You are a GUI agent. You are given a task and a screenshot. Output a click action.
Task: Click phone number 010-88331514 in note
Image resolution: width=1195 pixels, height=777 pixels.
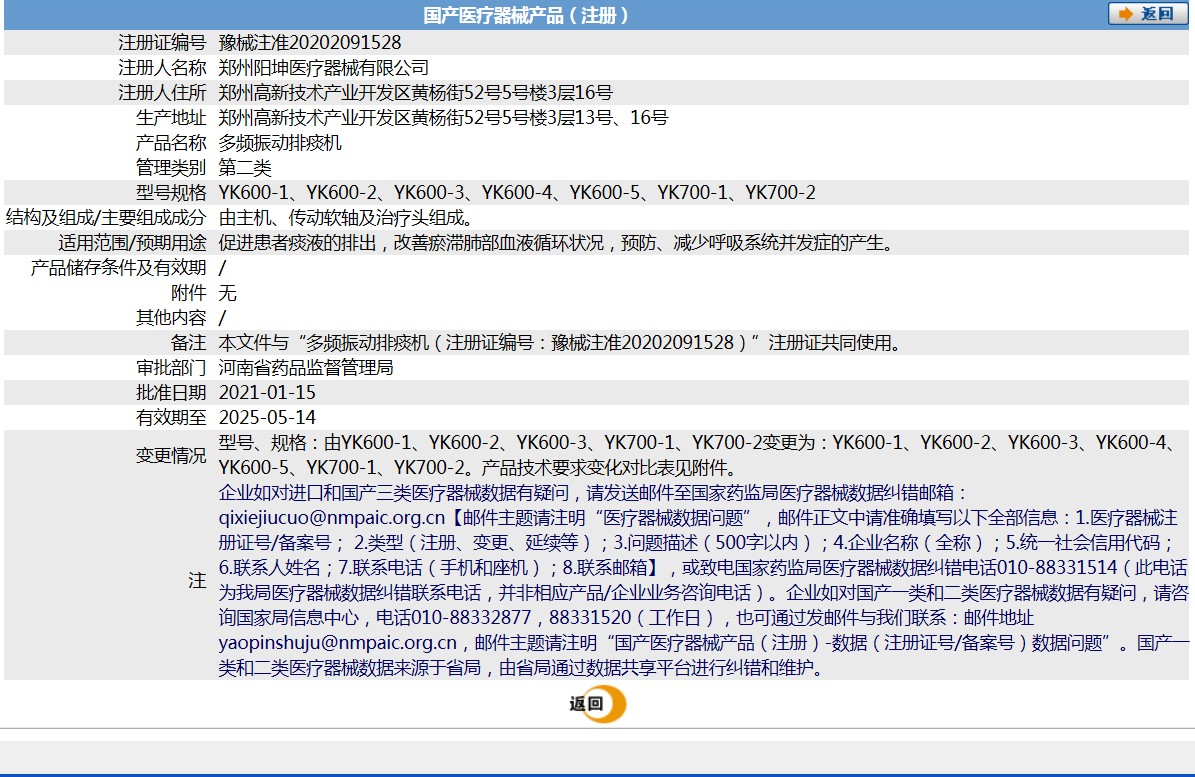1057,568
